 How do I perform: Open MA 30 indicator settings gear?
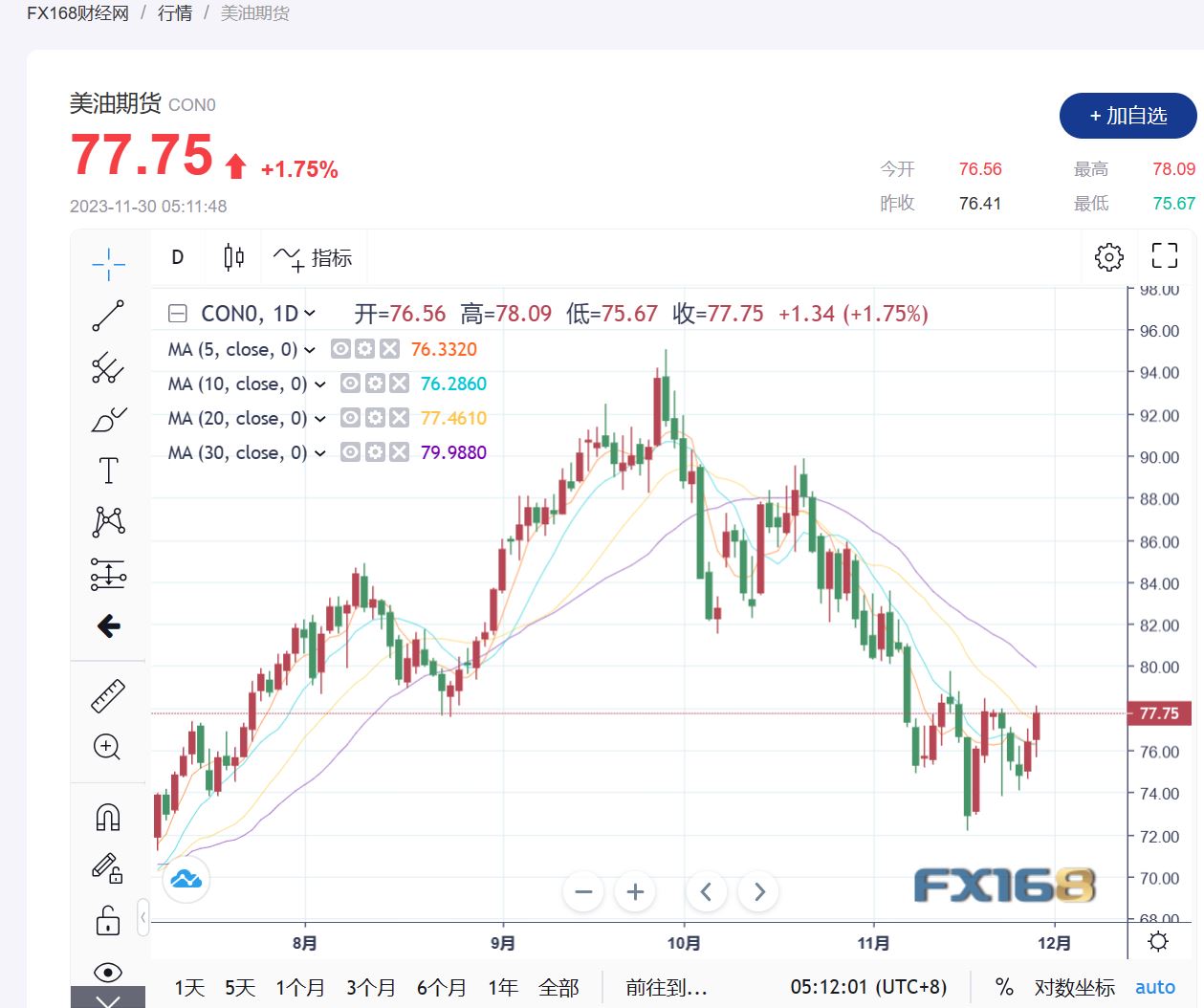pyautogui.click(x=375, y=452)
